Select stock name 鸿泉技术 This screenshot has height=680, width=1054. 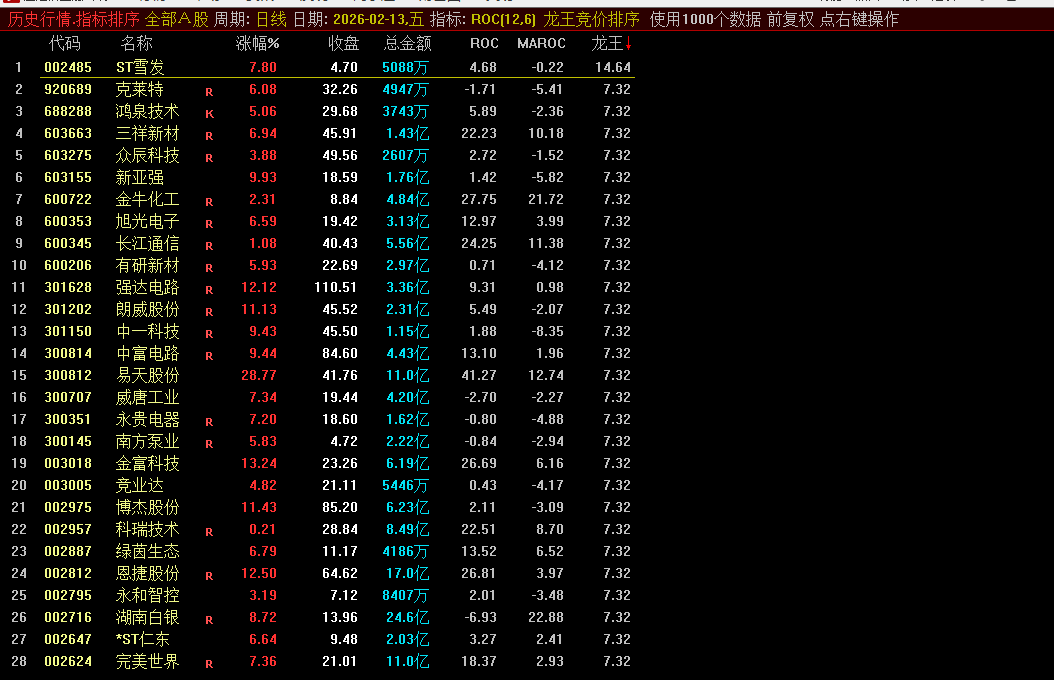[x=147, y=111]
